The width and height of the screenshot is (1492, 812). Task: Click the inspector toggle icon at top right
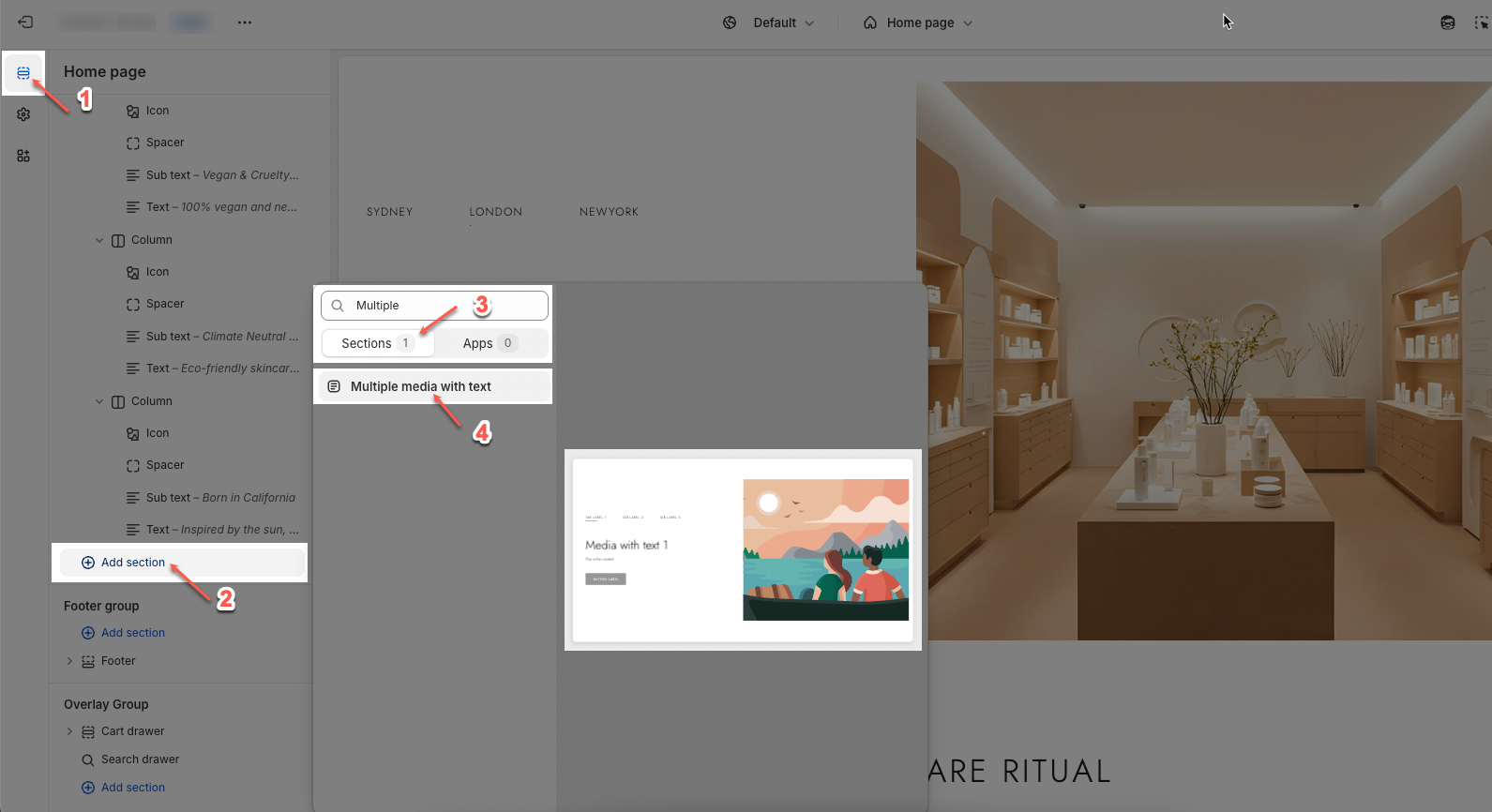[x=1481, y=23]
